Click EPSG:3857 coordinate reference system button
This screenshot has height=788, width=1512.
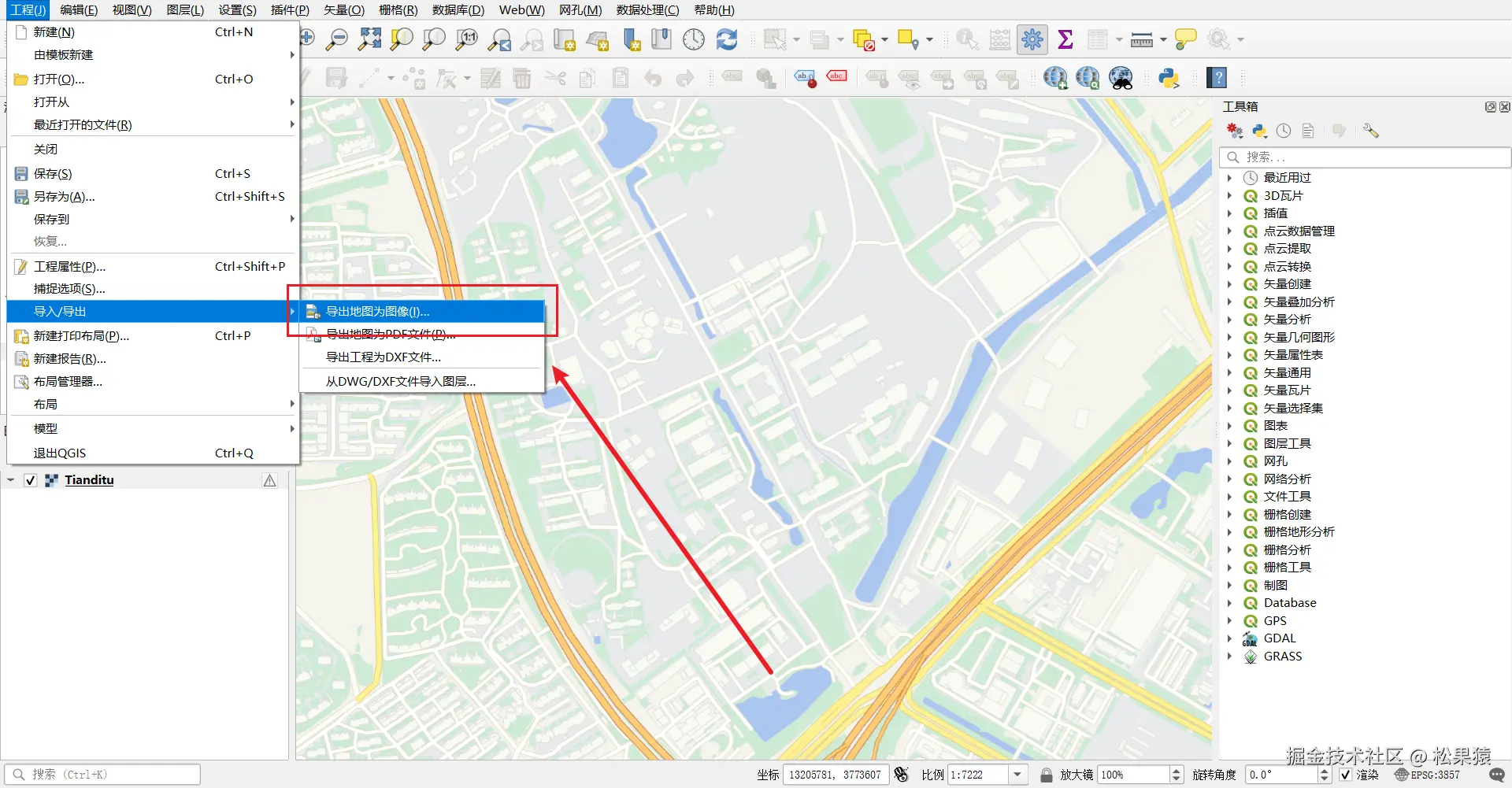(1428, 775)
